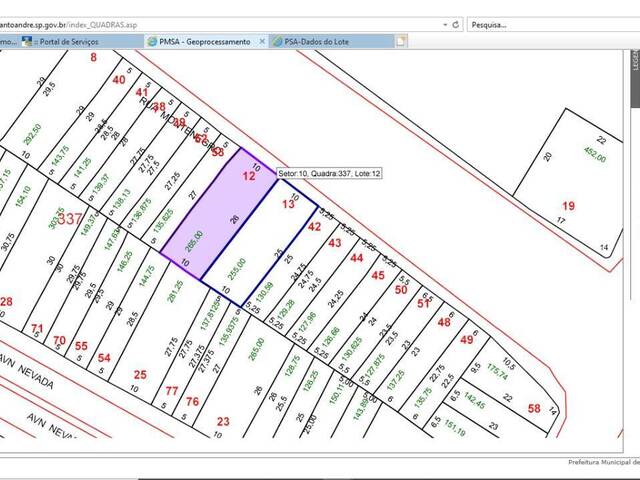Select the PMSA - Geoprocessamento tab
The image size is (640, 480).
pos(200,42)
